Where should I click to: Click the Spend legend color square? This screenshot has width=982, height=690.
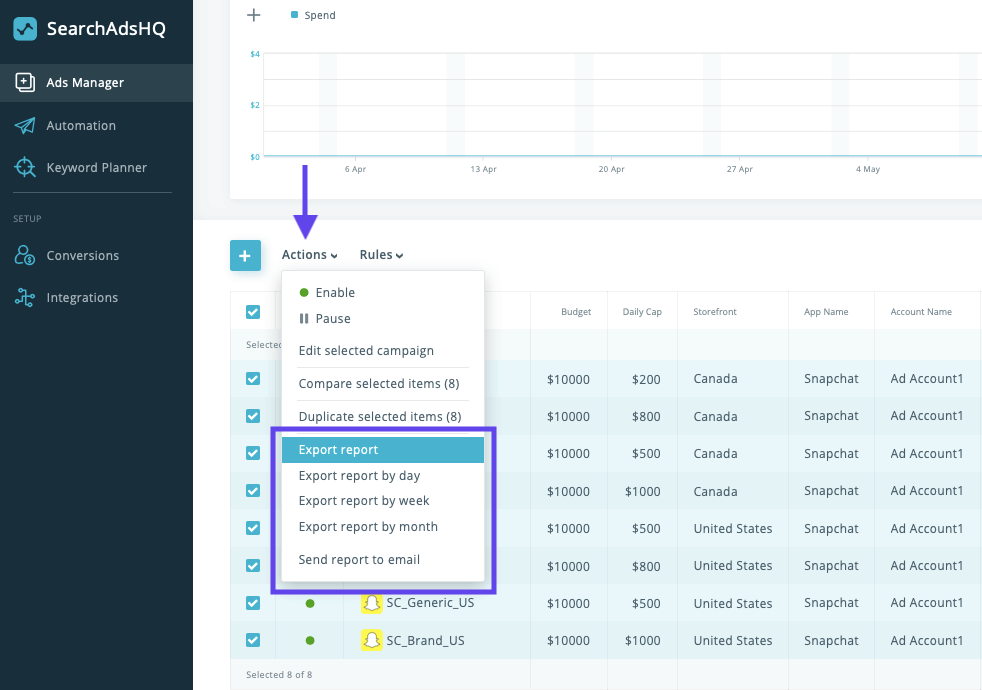[293, 14]
